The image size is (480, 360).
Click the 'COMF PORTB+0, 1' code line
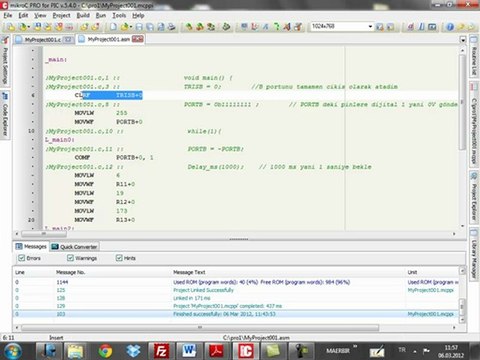(114, 157)
